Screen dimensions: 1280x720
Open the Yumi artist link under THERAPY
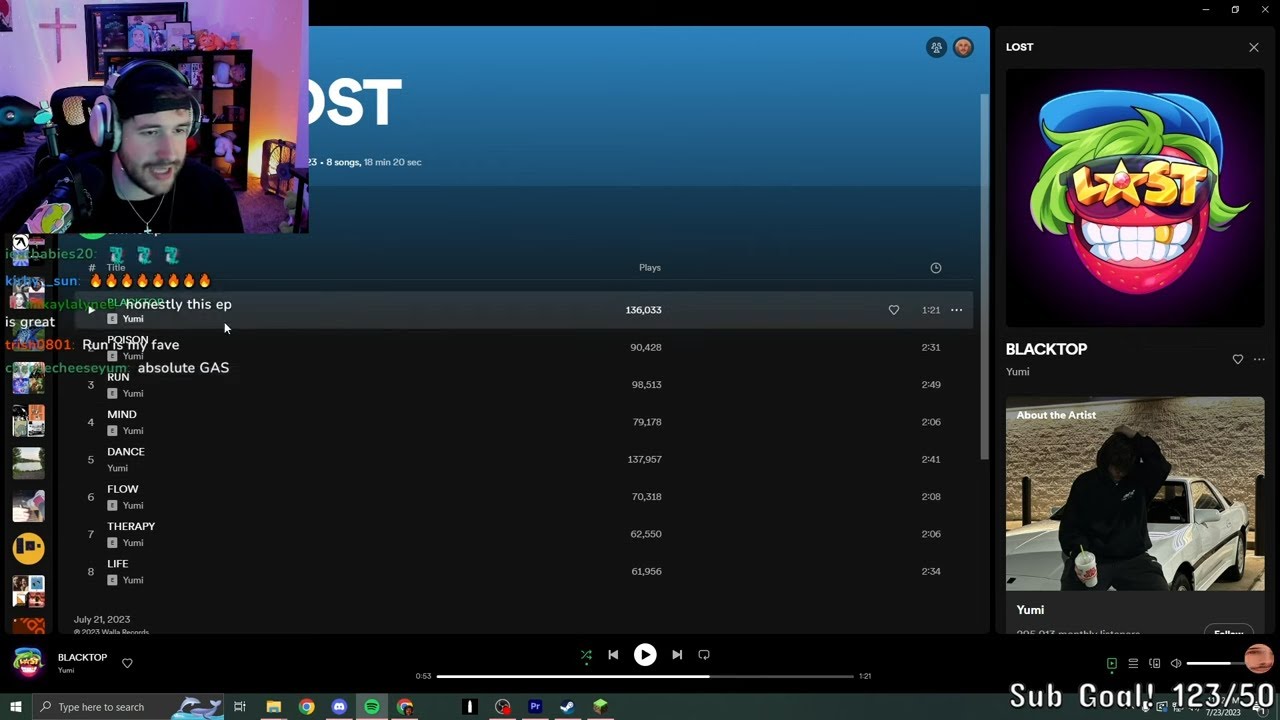tap(133, 543)
